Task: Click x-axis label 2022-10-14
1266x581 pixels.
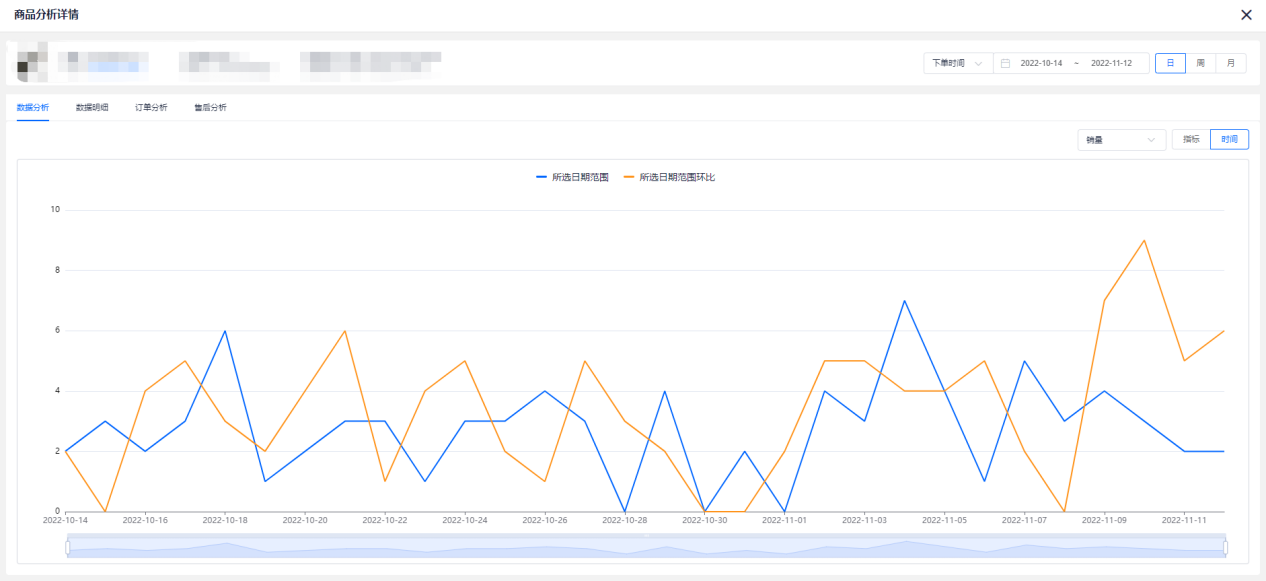Action: [x=65, y=520]
